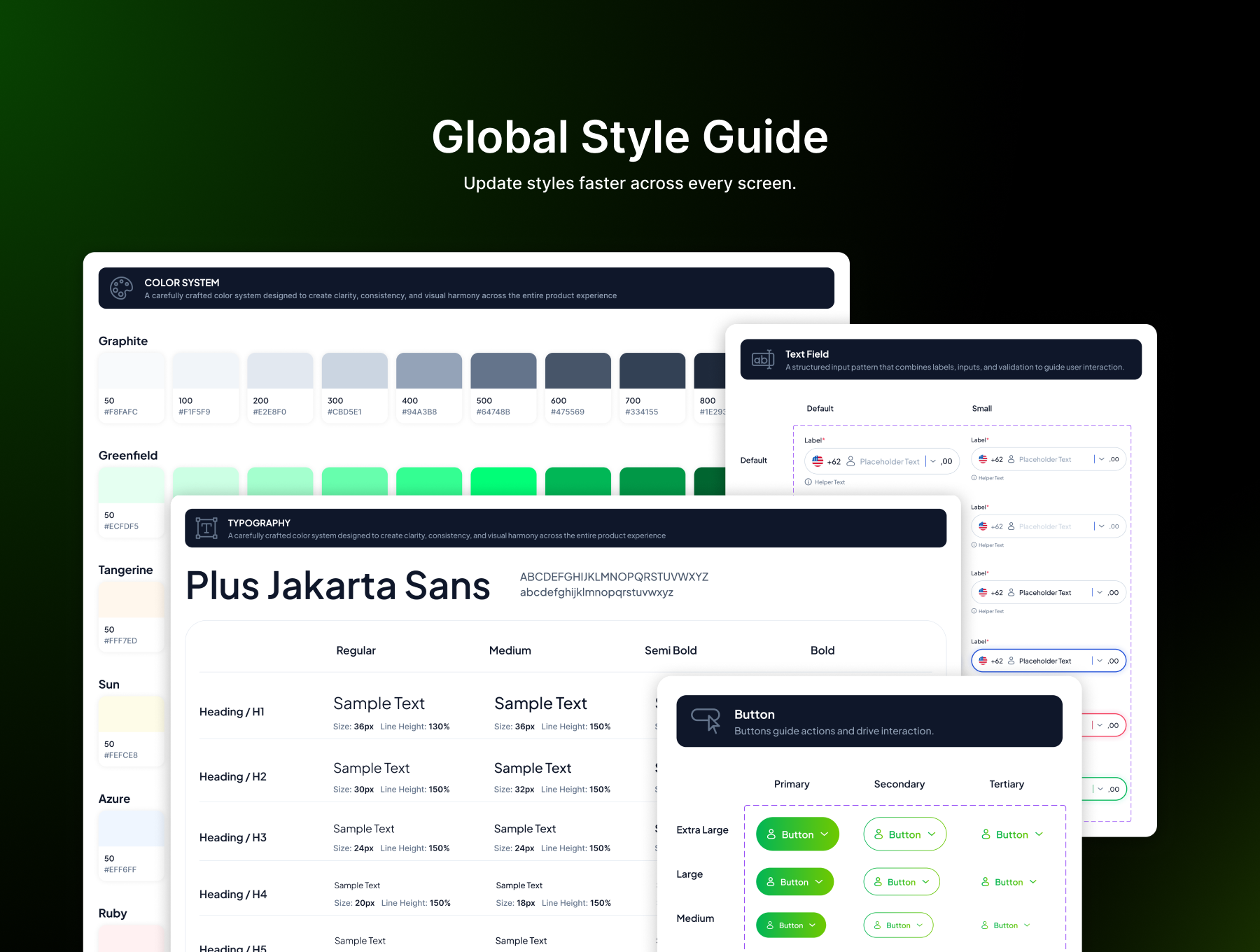1260x952 pixels.
Task: Click the Medium tertiary Button label
Action: coord(1006,925)
